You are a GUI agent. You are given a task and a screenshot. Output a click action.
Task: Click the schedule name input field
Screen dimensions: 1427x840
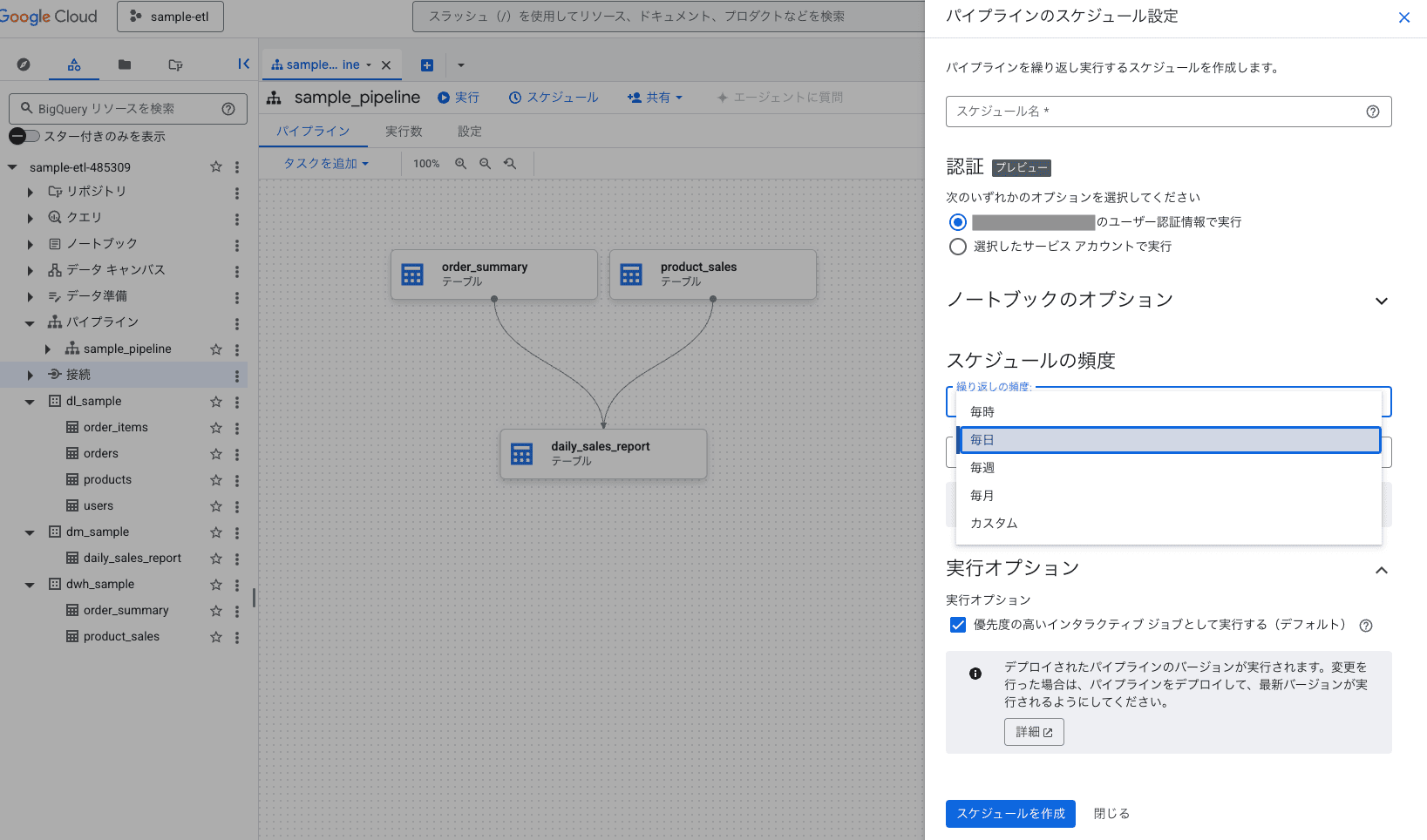tap(1159, 112)
